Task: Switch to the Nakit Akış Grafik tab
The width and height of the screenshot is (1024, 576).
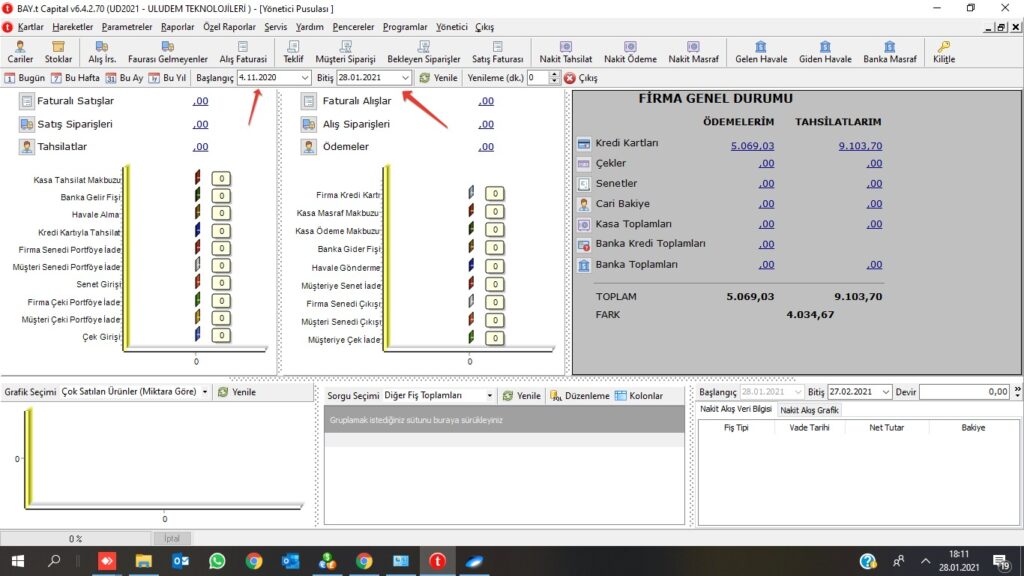Action: pyautogui.click(x=809, y=410)
